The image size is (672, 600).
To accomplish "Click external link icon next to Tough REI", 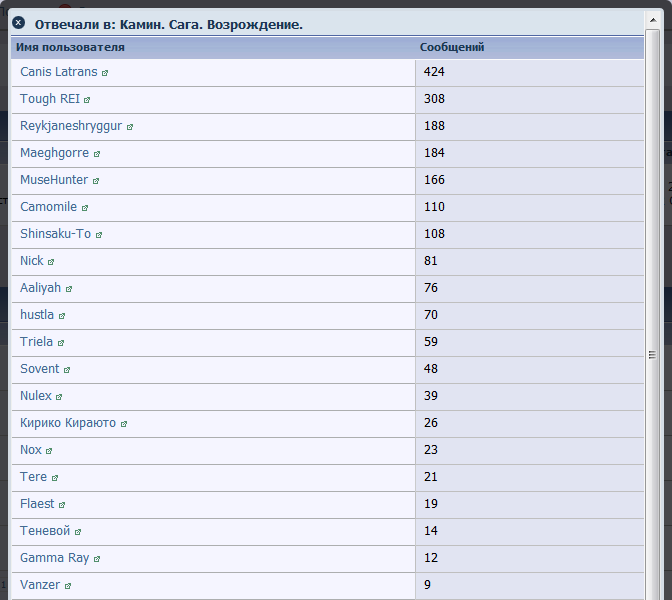I will [x=87, y=100].
